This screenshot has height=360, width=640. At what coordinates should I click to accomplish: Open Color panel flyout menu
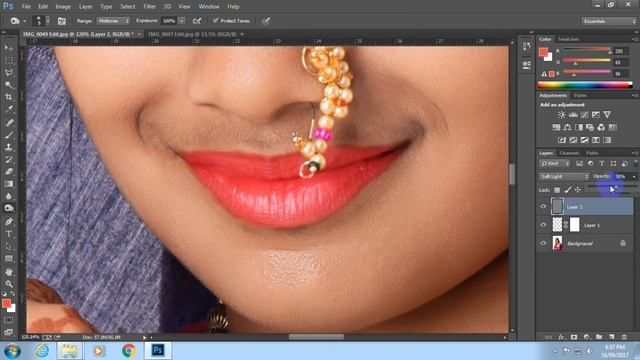pos(635,39)
